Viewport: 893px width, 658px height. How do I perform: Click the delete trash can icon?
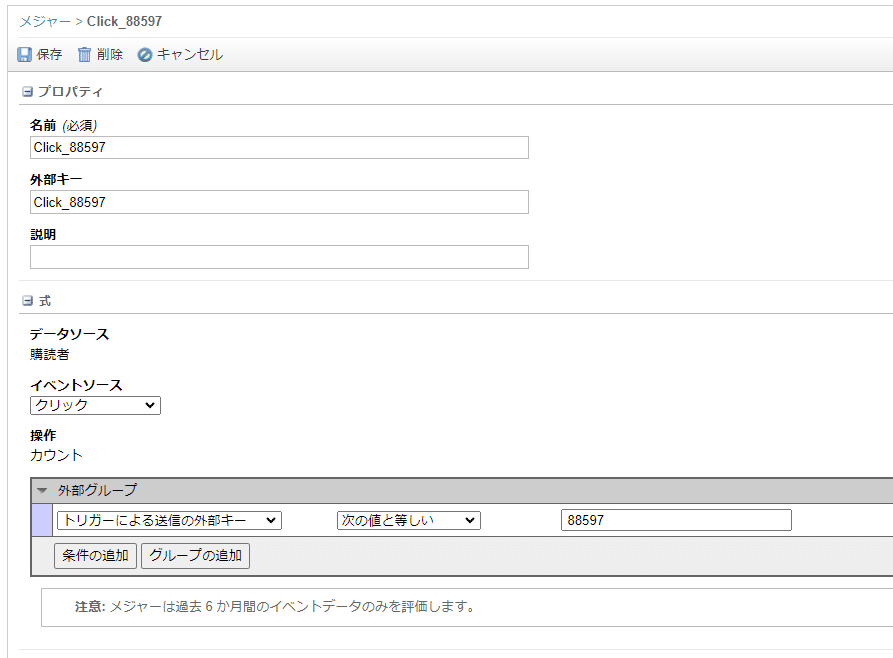[84, 55]
